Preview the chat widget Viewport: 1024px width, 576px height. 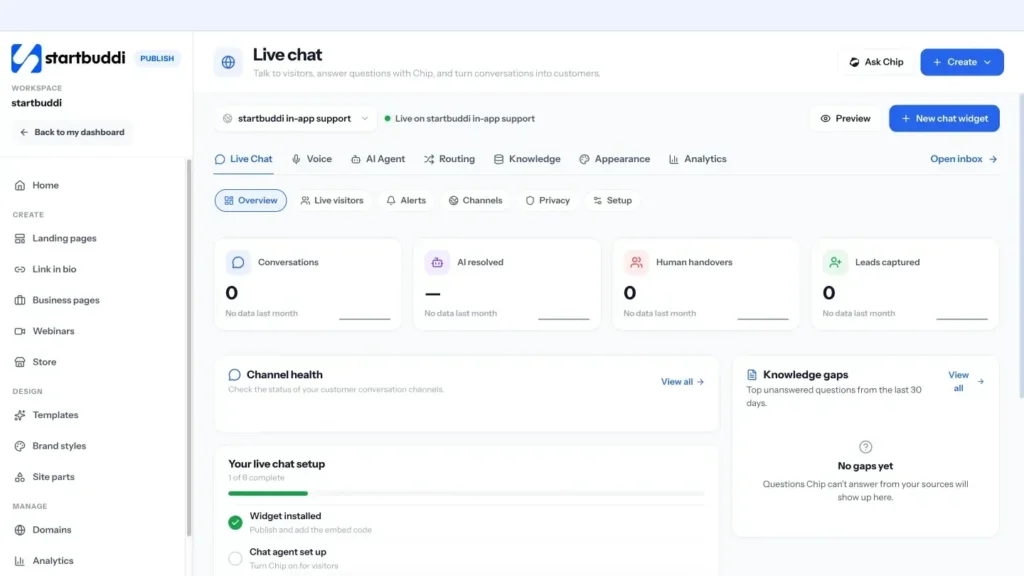pos(845,119)
